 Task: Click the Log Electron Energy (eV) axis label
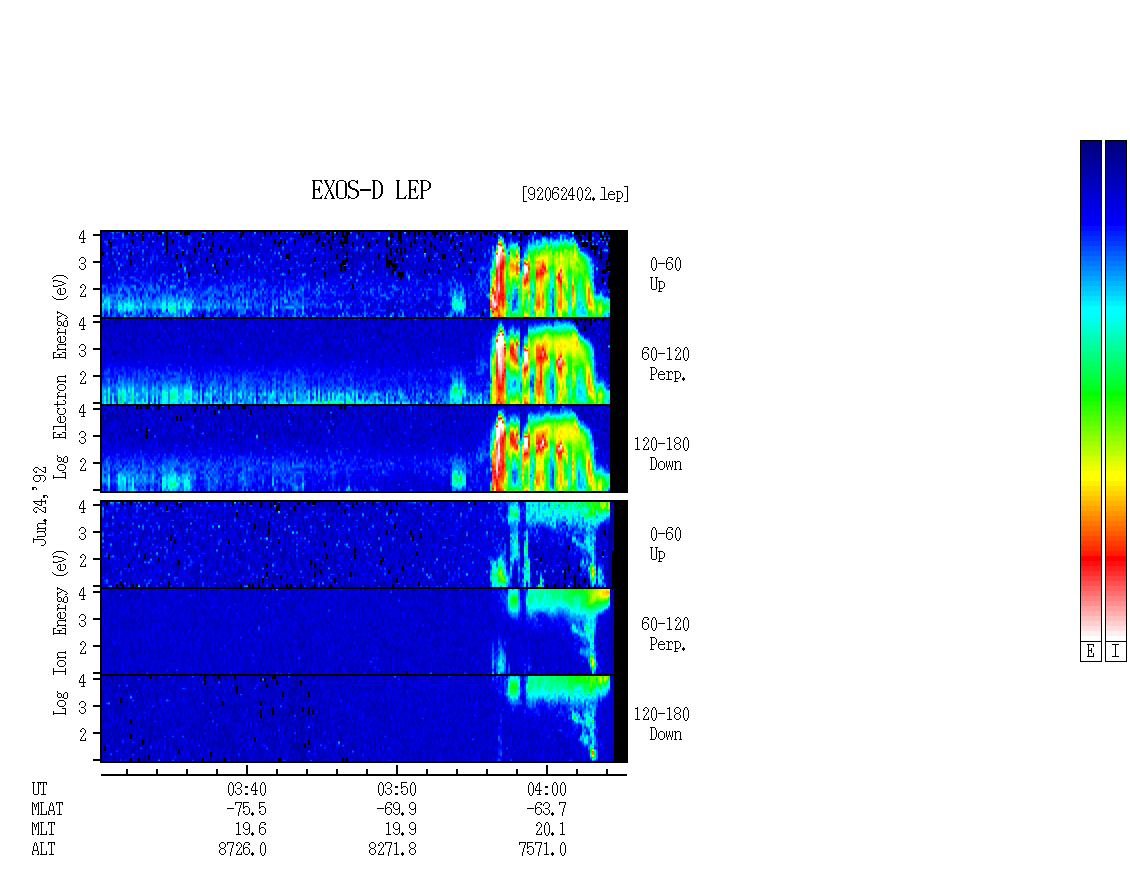pos(61,376)
